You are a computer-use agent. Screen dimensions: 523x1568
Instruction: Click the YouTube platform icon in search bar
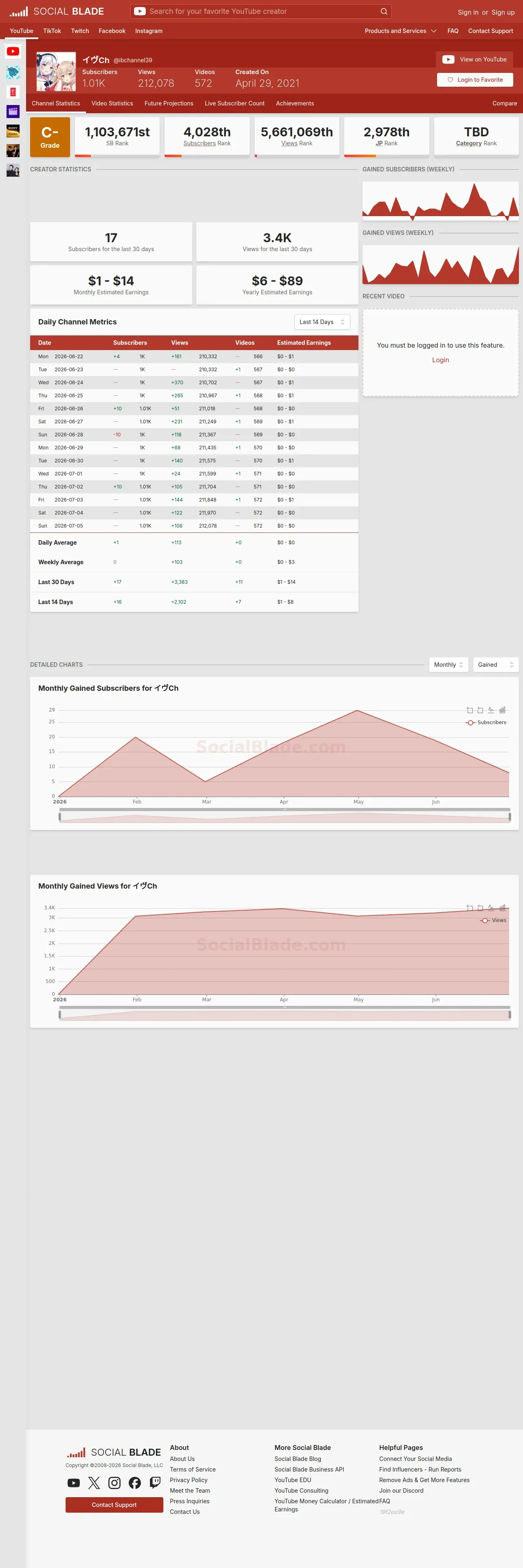point(139,11)
